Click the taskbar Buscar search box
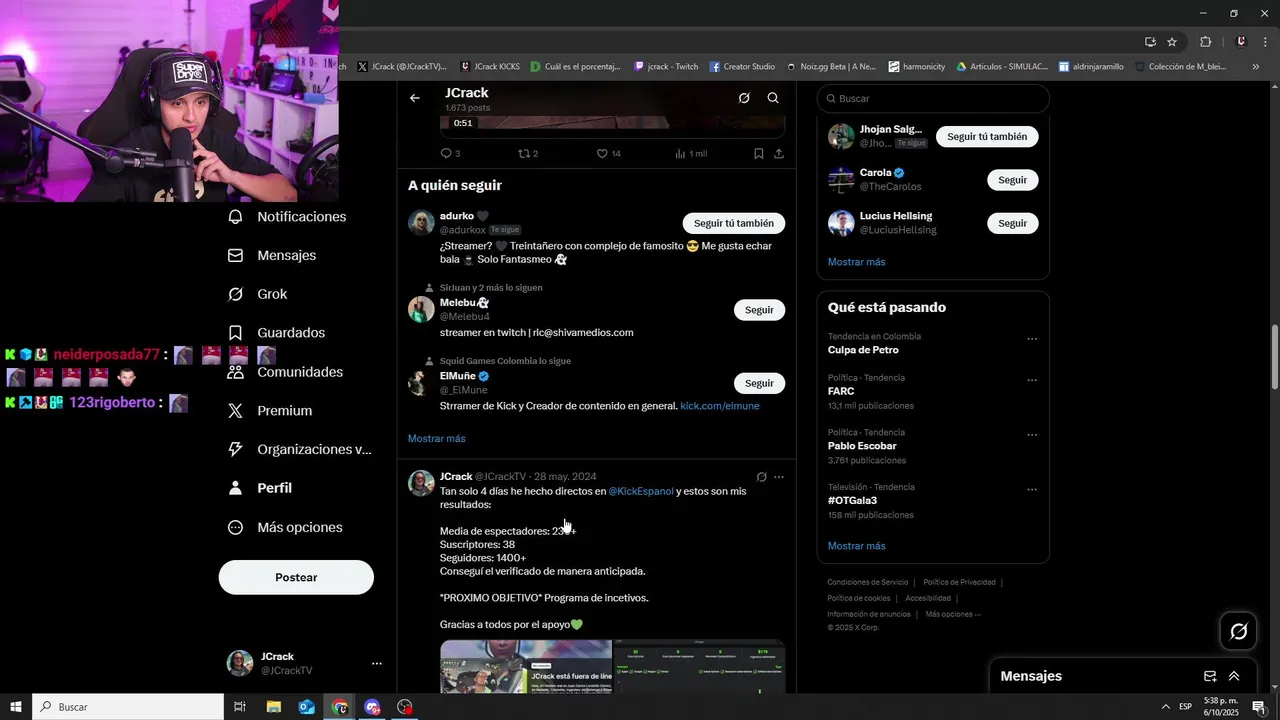 [x=129, y=707]
